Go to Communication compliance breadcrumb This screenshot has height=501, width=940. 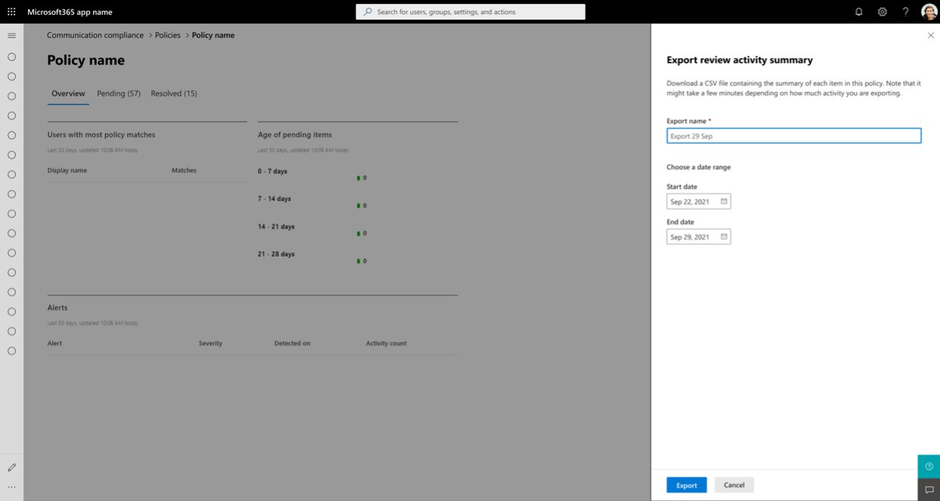95,35
